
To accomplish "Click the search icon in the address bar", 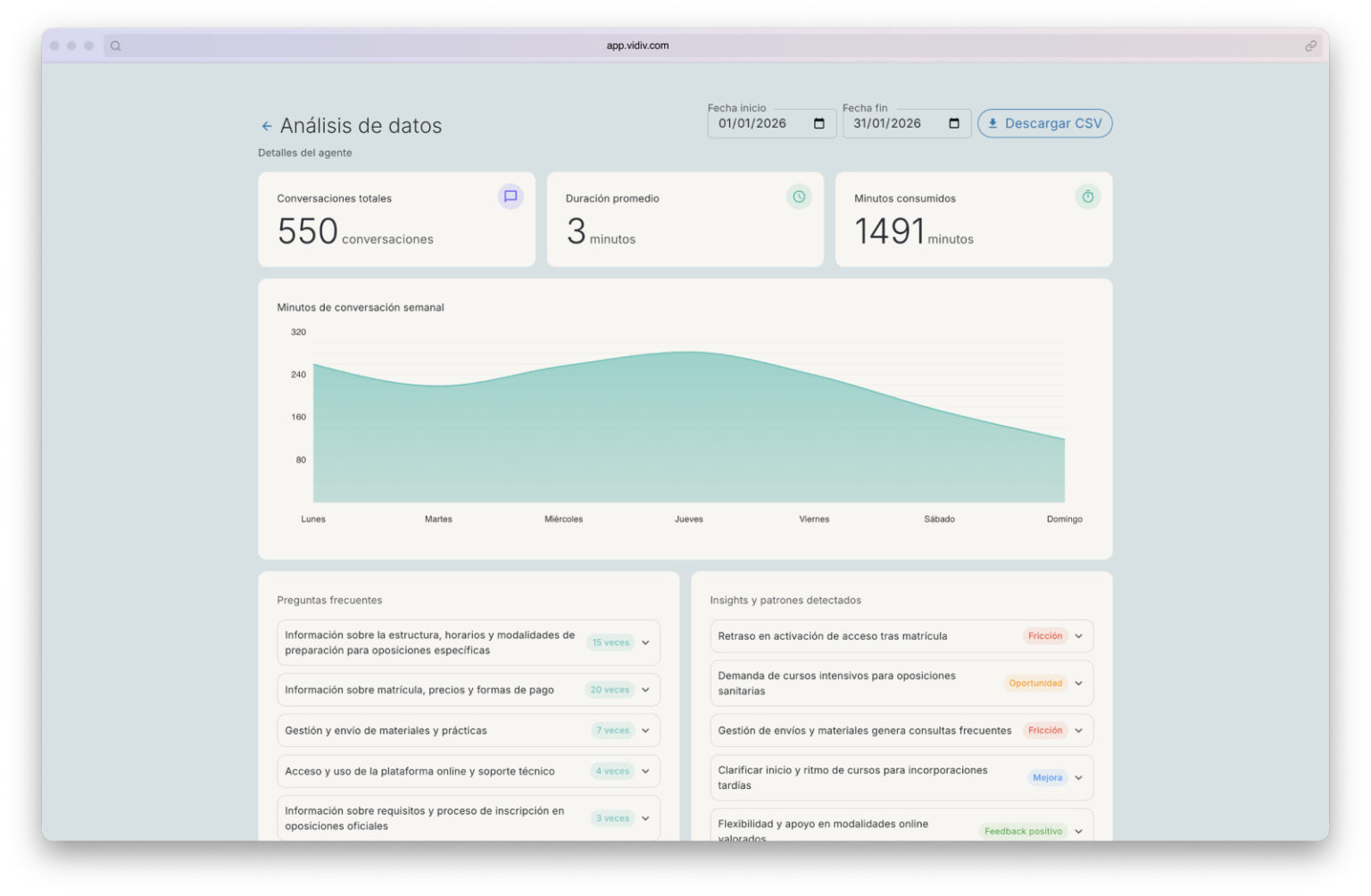I will (x=116, y=45).
